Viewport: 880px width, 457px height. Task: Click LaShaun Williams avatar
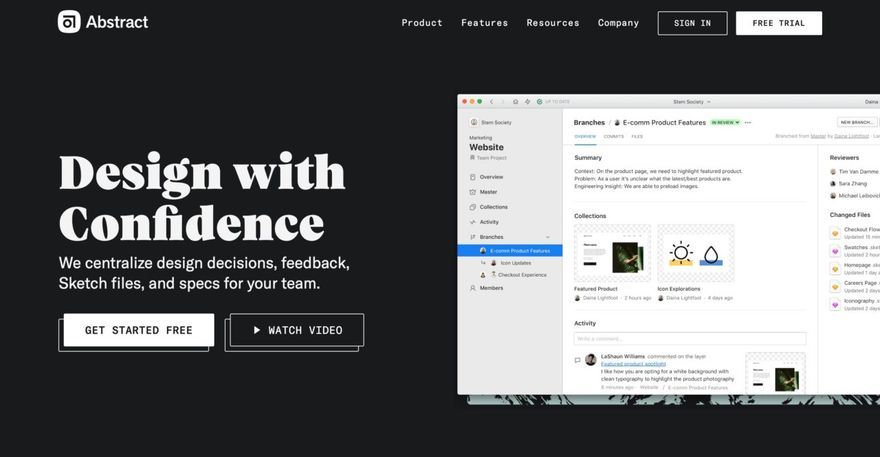590,360
